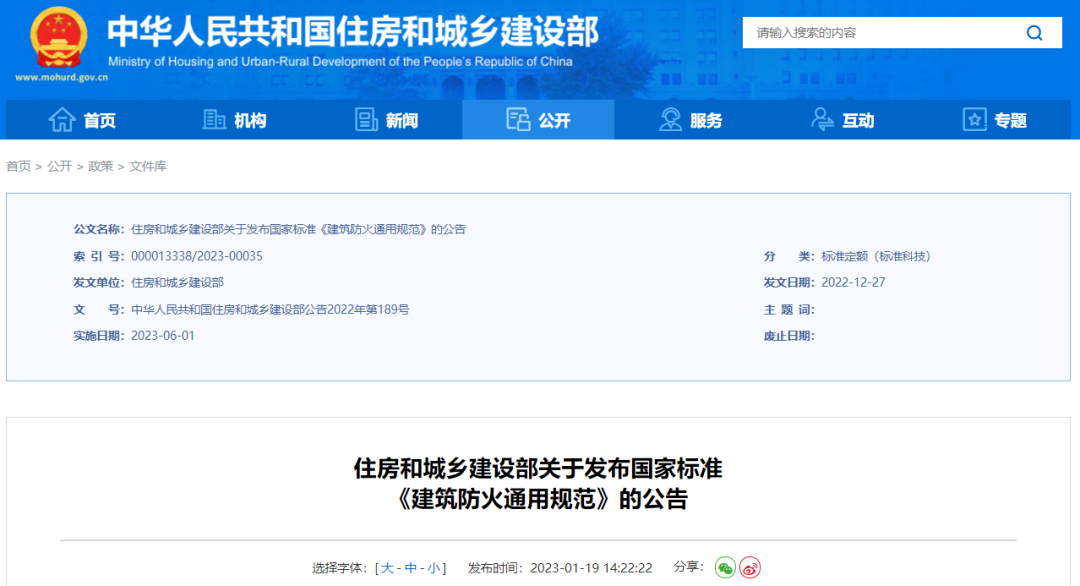Click the search magnifier icon
The width and height of the screenshot is (1080, 586).
coord(1034,33)
